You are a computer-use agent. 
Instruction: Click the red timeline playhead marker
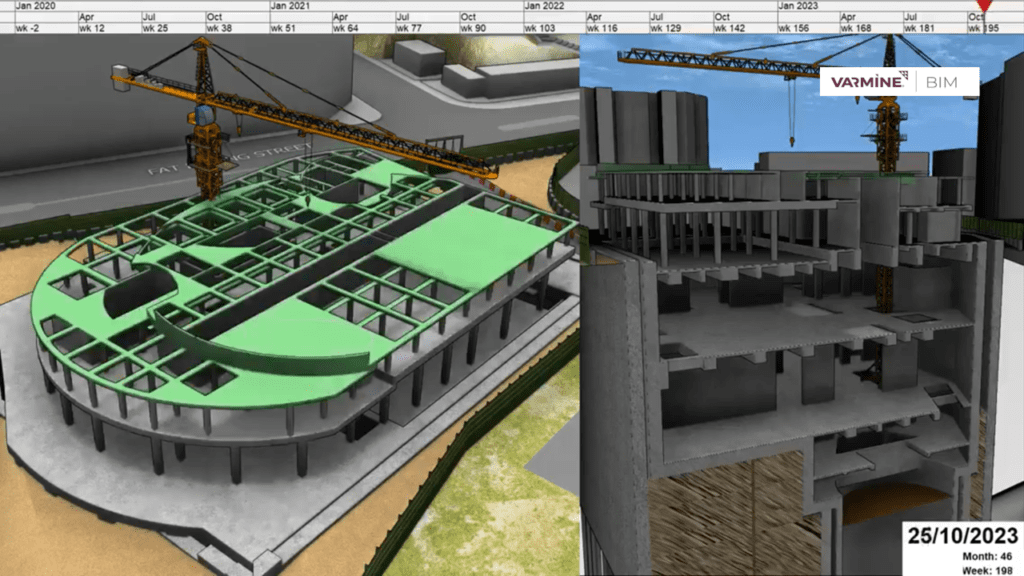click(984, 7)
